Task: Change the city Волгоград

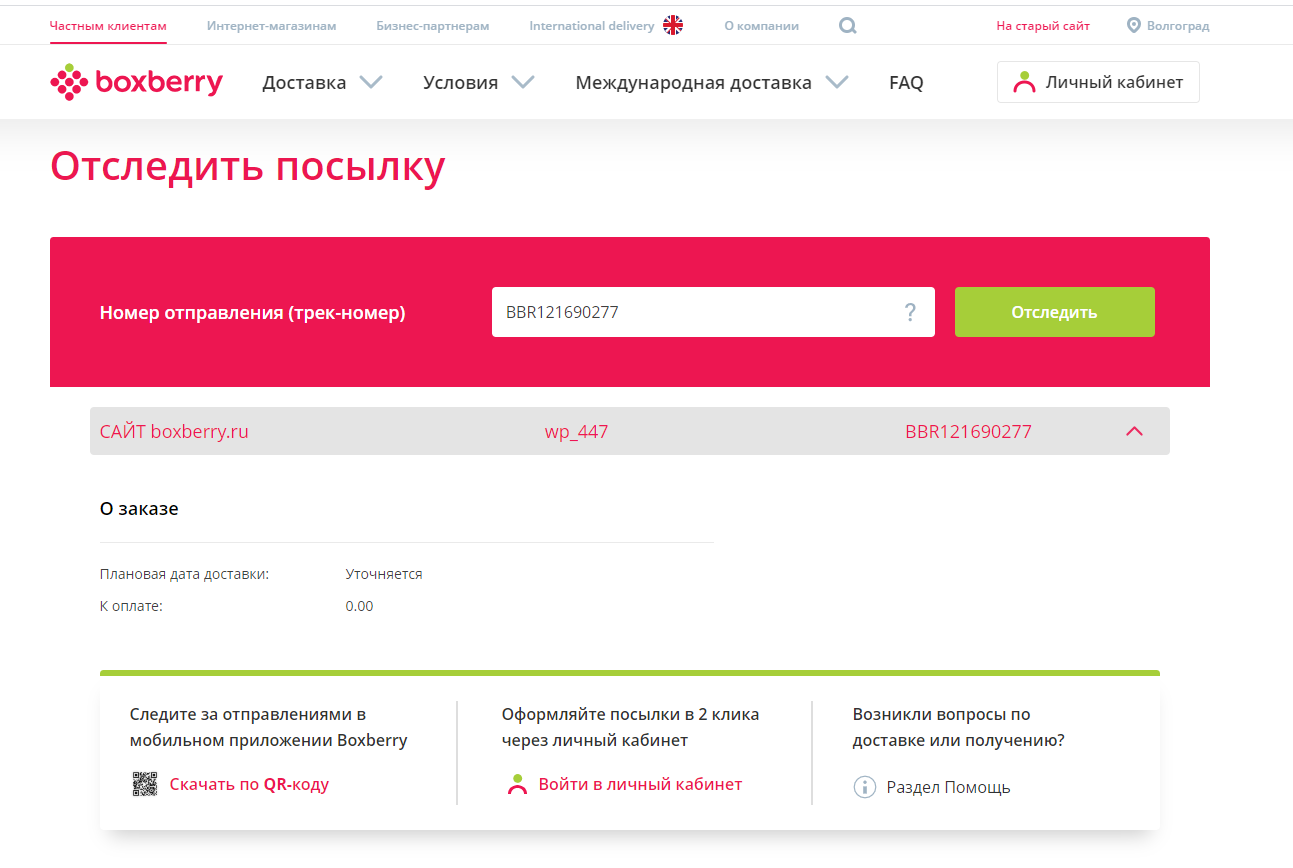Action: [x=1178, y=26]
